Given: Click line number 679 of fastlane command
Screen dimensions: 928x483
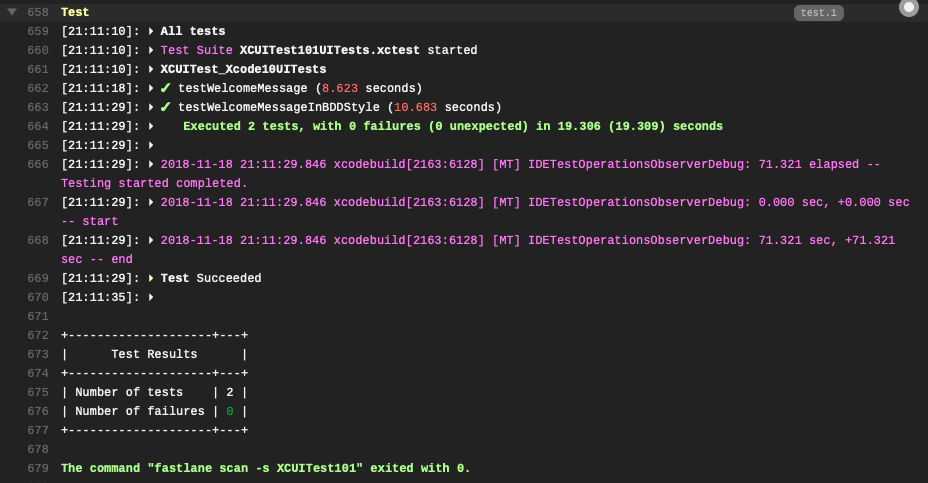Looking at the screenshot, I should click(38, 468).
